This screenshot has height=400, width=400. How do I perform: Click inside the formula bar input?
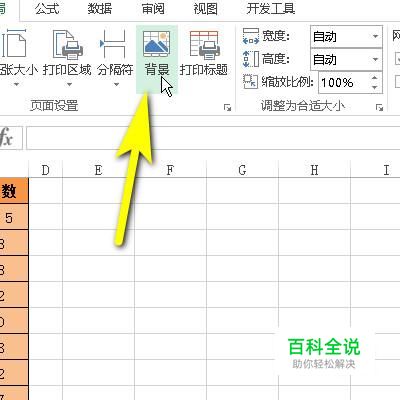(x=213, y=138)
